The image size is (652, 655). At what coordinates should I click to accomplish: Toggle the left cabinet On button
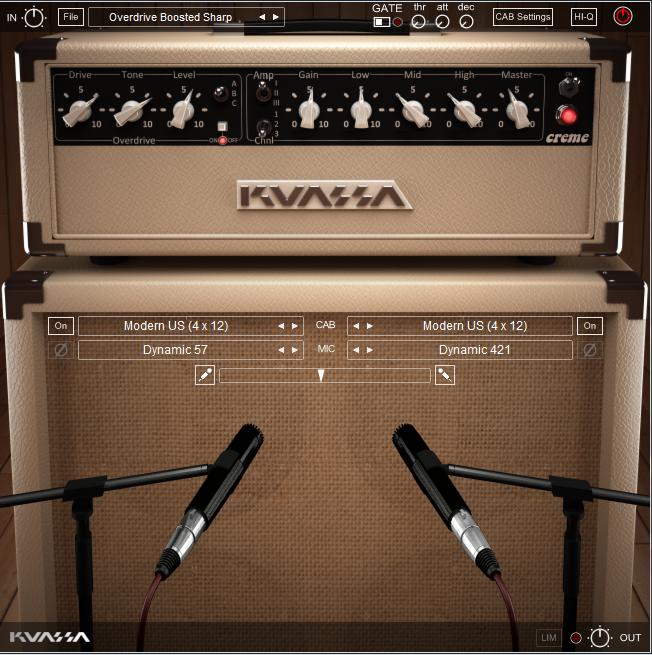point(61,326)
